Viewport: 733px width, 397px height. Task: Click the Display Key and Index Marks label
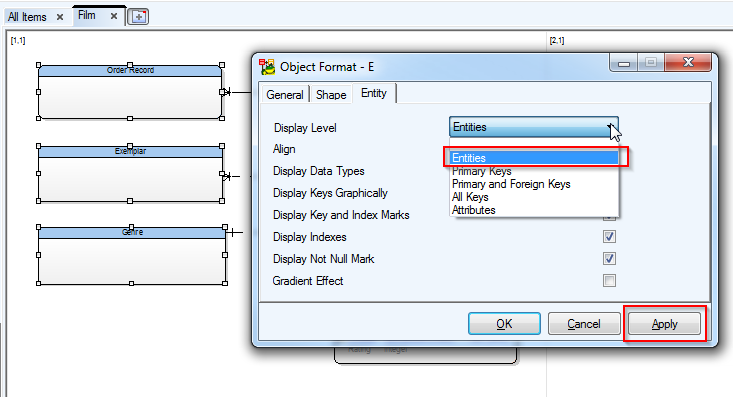(x=341, y=215)
